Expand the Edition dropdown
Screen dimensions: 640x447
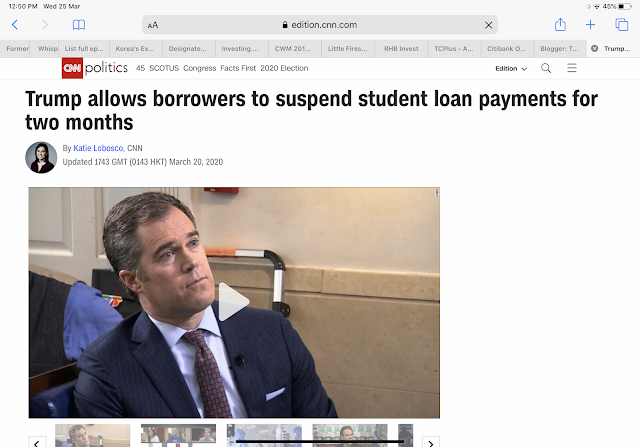click(511, 69)
